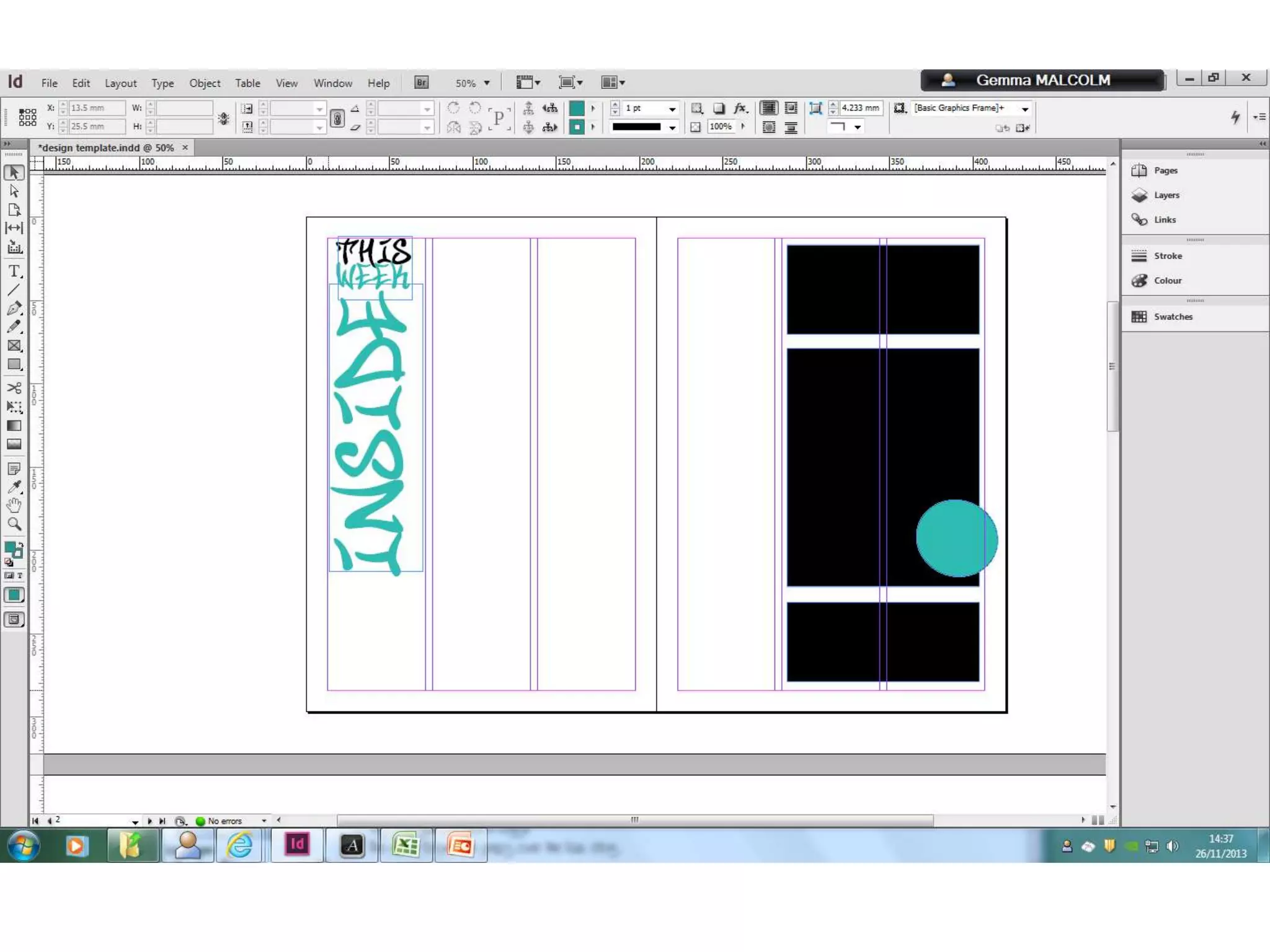Choose the Zoom tool magnifier

pos(14,524)
